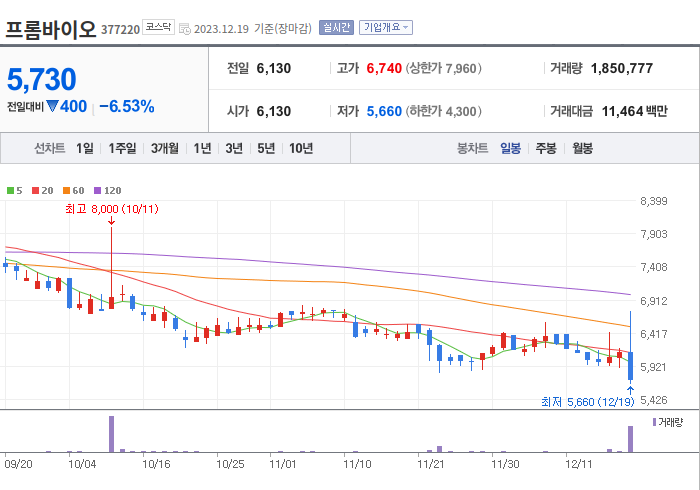The width and height of the screenshot is (700, 490).
Task: Click the purple 120-day average legend swatch
Action: 97,191
